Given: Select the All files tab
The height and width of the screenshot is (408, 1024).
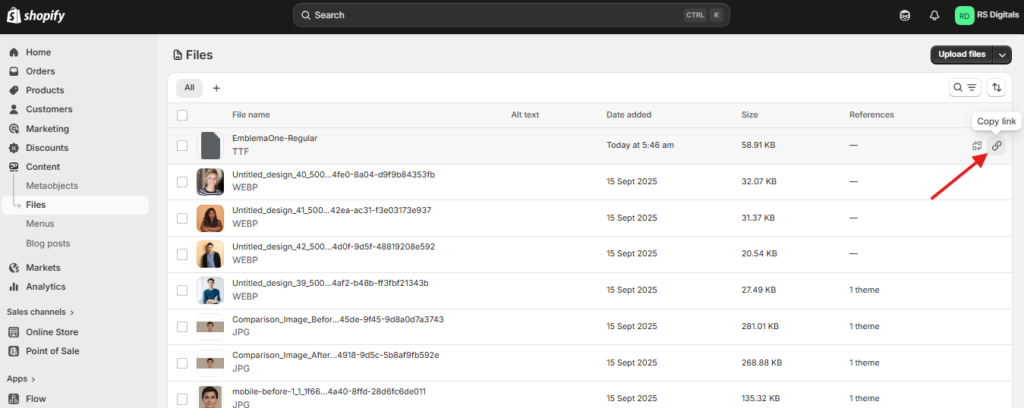Looking at the screenshot, I should pos(189,88).
